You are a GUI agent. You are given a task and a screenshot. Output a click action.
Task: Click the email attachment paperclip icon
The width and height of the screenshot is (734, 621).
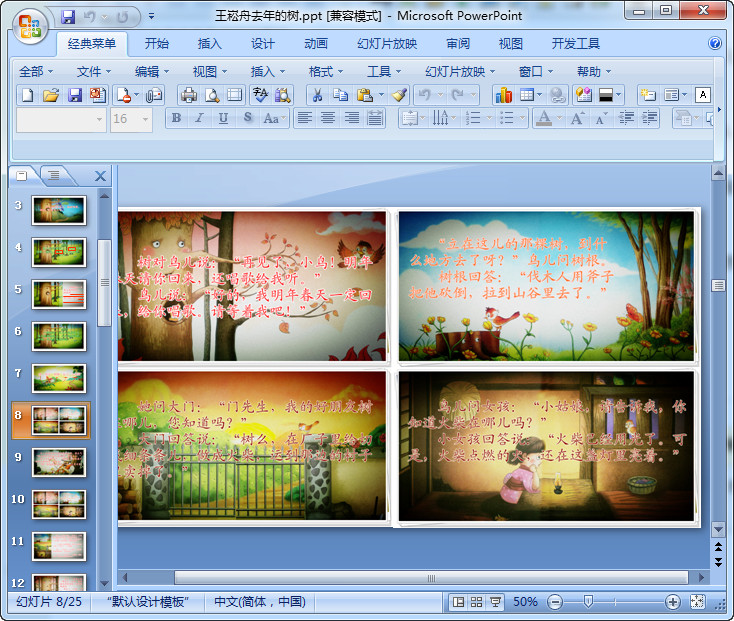154,95
